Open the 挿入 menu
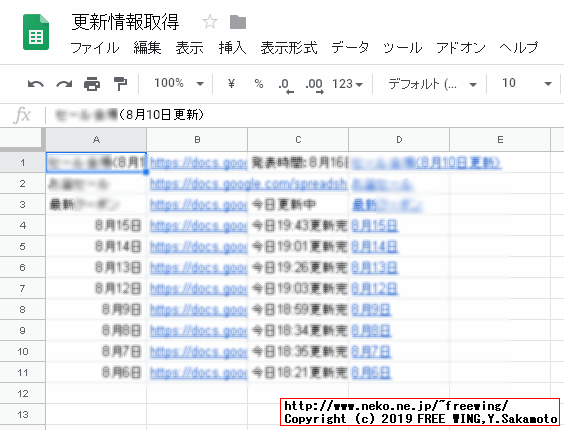 tap(232, 47)
